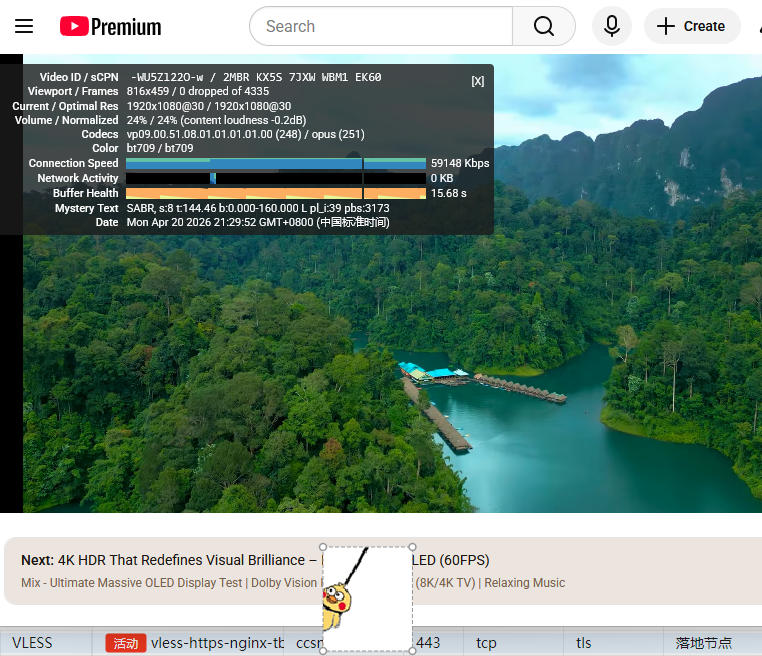Start voice search with microphone icon
The height and width of the screenshot is (656, 762).
pos(612,27)
